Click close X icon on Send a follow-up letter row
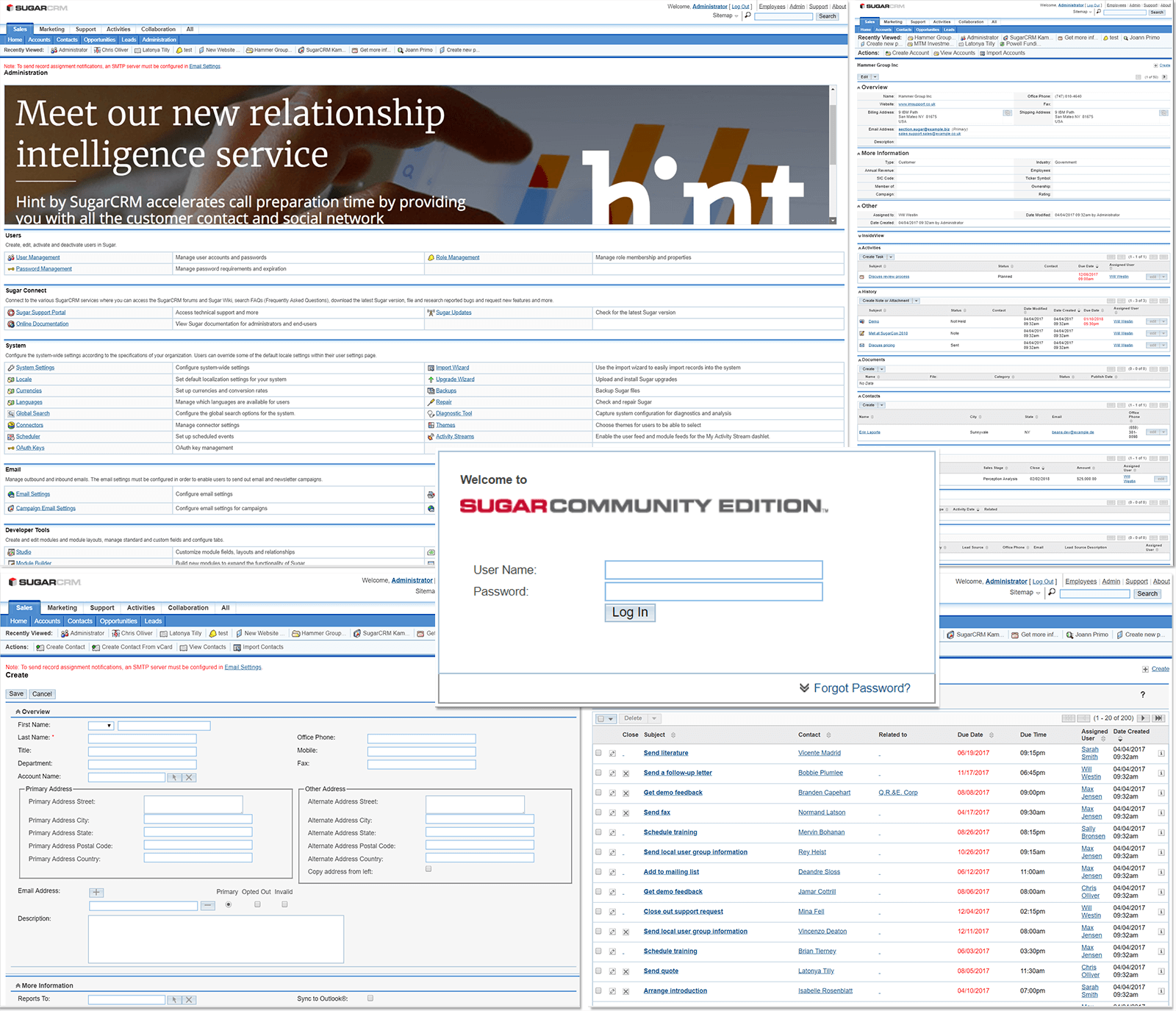 [x=626, y=774]
